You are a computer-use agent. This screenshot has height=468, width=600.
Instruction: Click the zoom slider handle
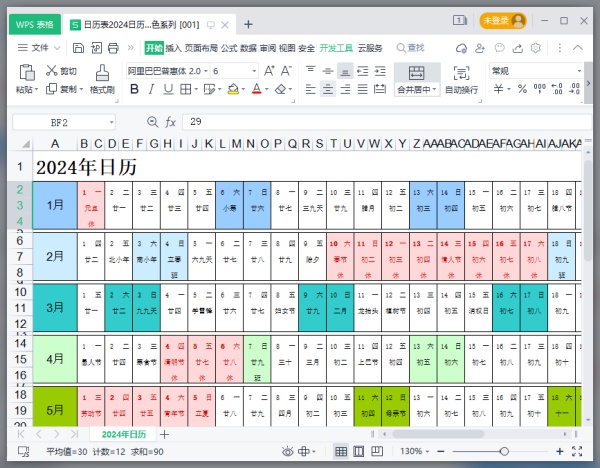click(504, 452)
